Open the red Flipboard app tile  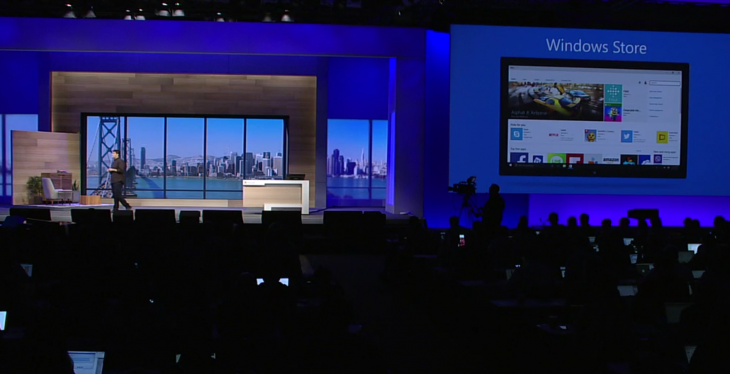tap(575, 158)
